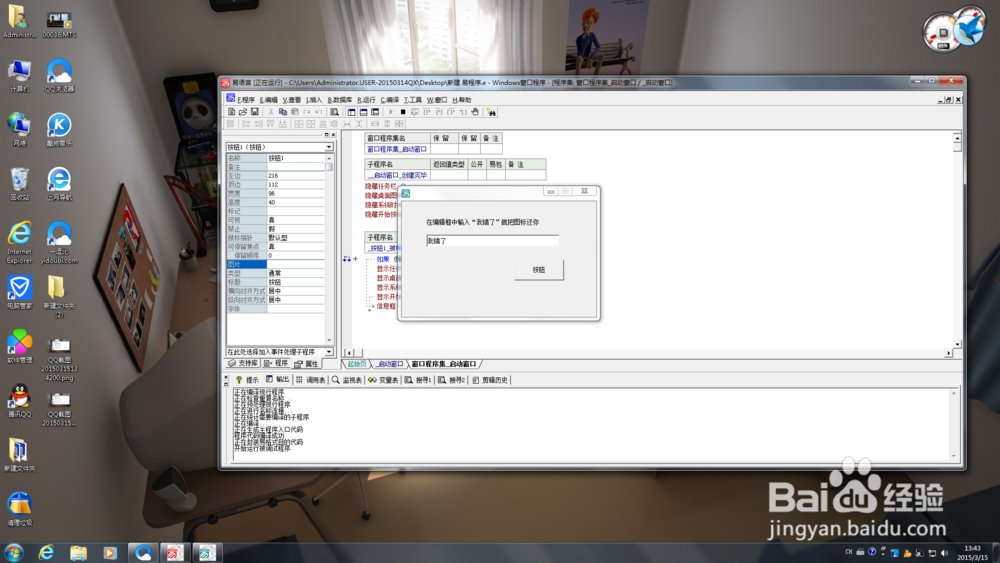
Task: Click the 按钮 button in the running dialog
Action: [x=539, y=269]
